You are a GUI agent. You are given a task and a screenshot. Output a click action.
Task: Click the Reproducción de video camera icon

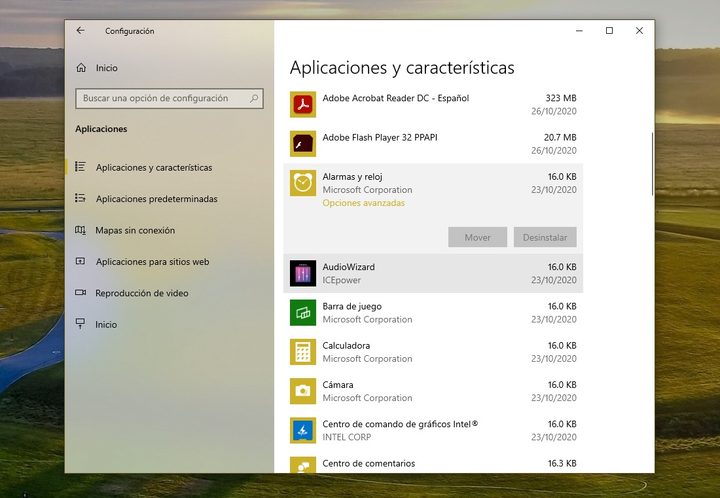[x=80, y=292]
